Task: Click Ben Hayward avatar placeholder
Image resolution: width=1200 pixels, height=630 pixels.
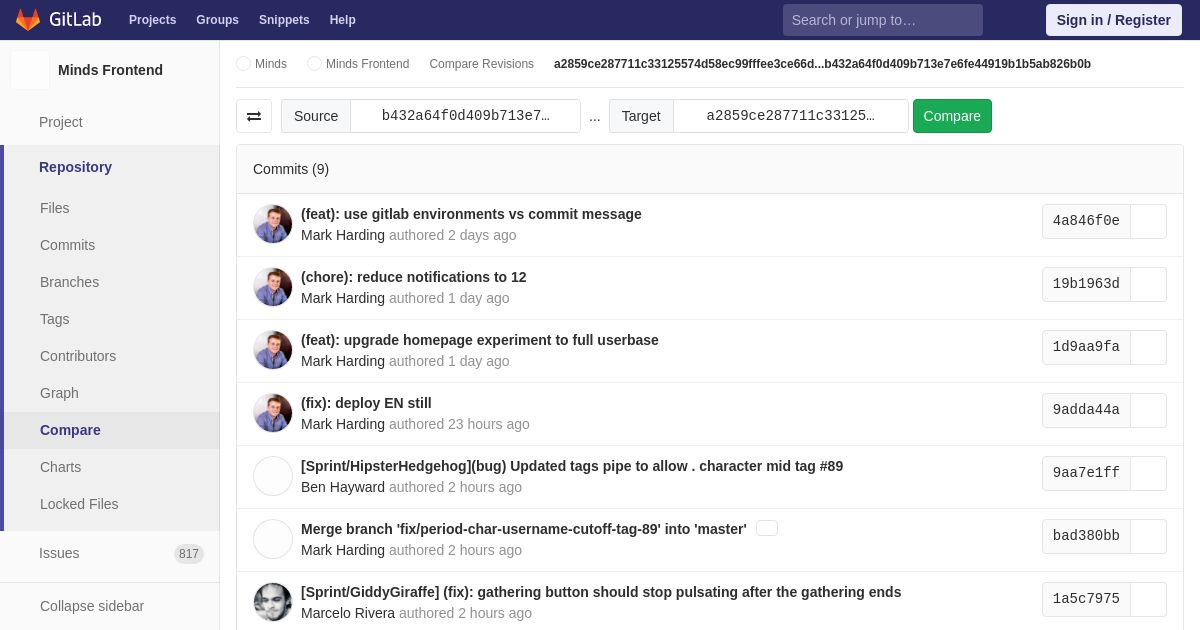Action: click(273, 476)
